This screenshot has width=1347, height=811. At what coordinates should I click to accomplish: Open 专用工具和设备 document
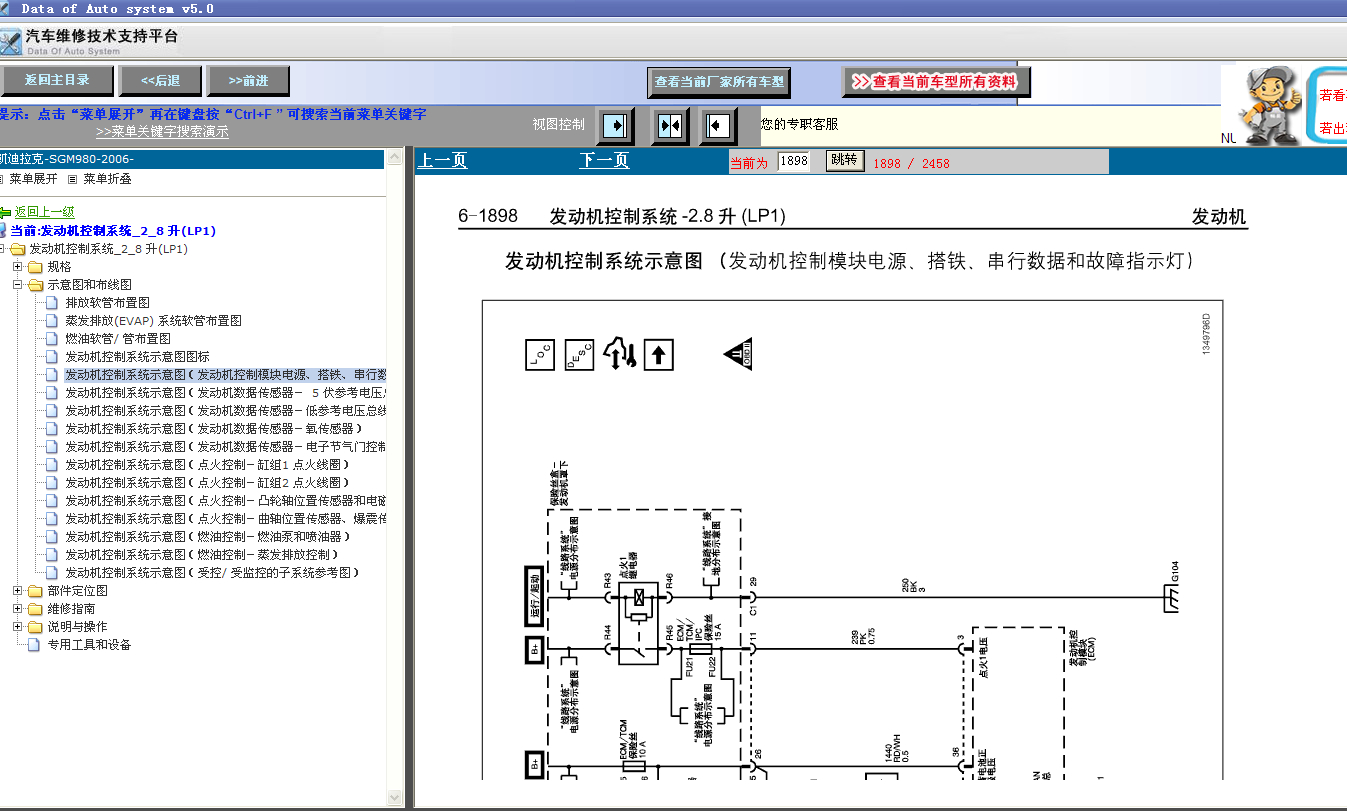(89, 645)
